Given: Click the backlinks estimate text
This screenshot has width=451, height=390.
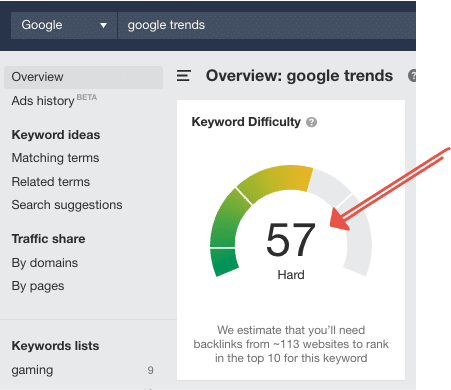Looking at the screenshot, I should point(291,344).
